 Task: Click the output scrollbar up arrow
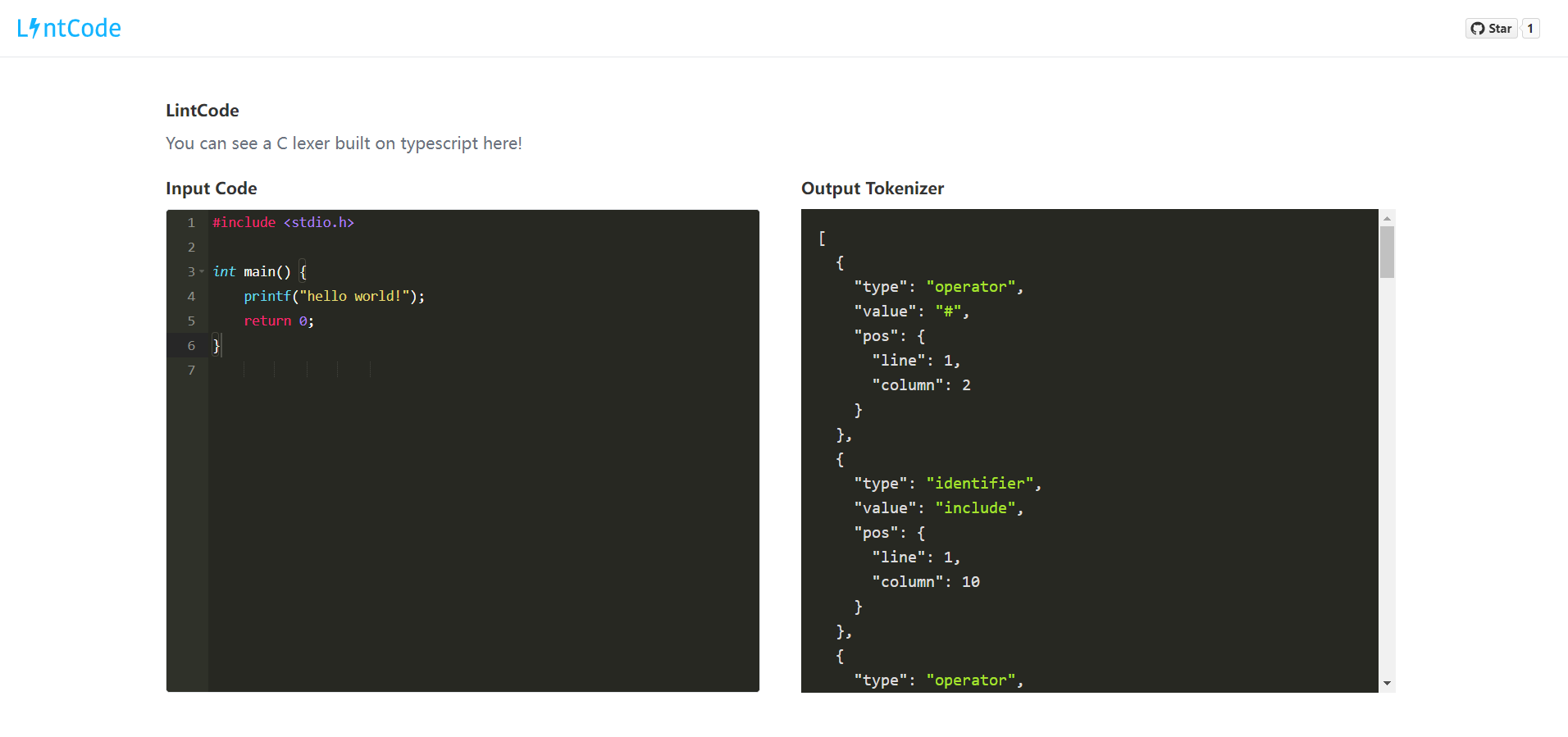coord(1387,218)
